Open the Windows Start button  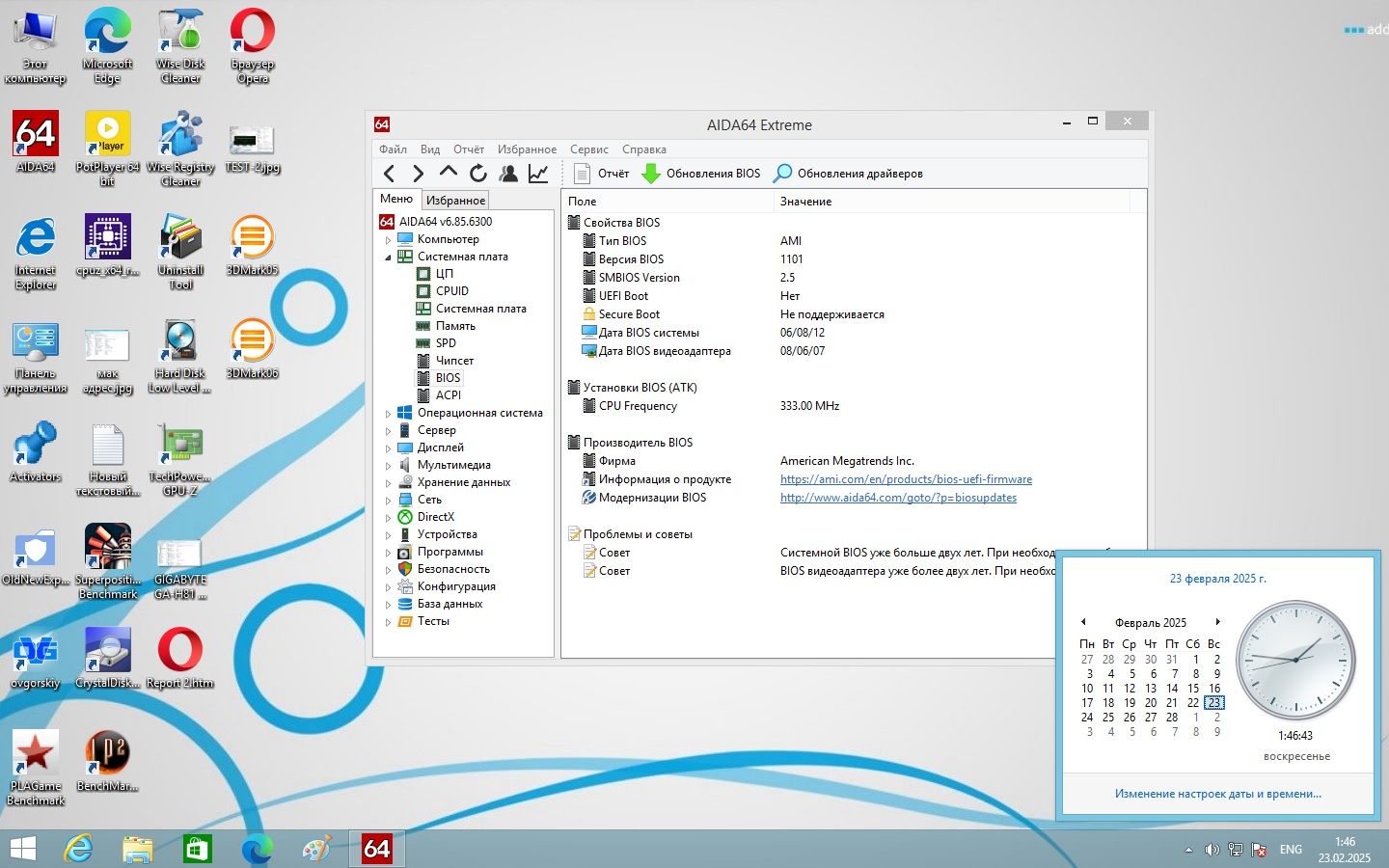point(22,849)
